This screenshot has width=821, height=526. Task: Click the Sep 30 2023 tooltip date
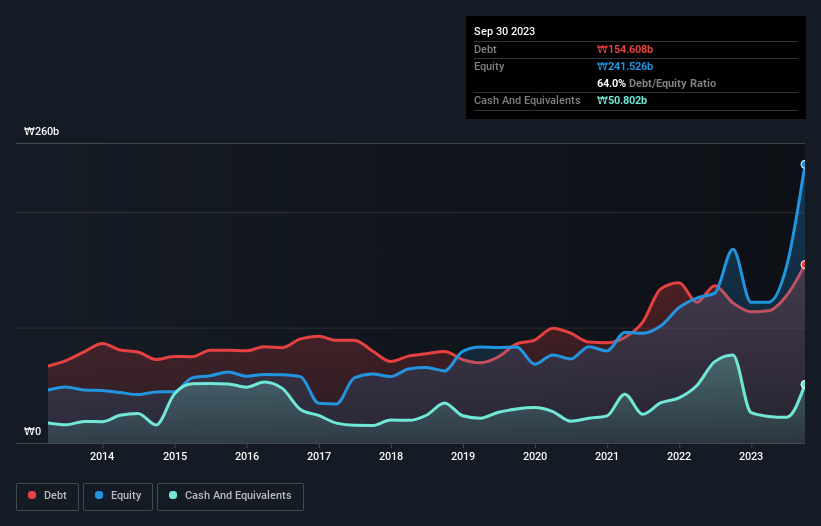pos(504,31)
